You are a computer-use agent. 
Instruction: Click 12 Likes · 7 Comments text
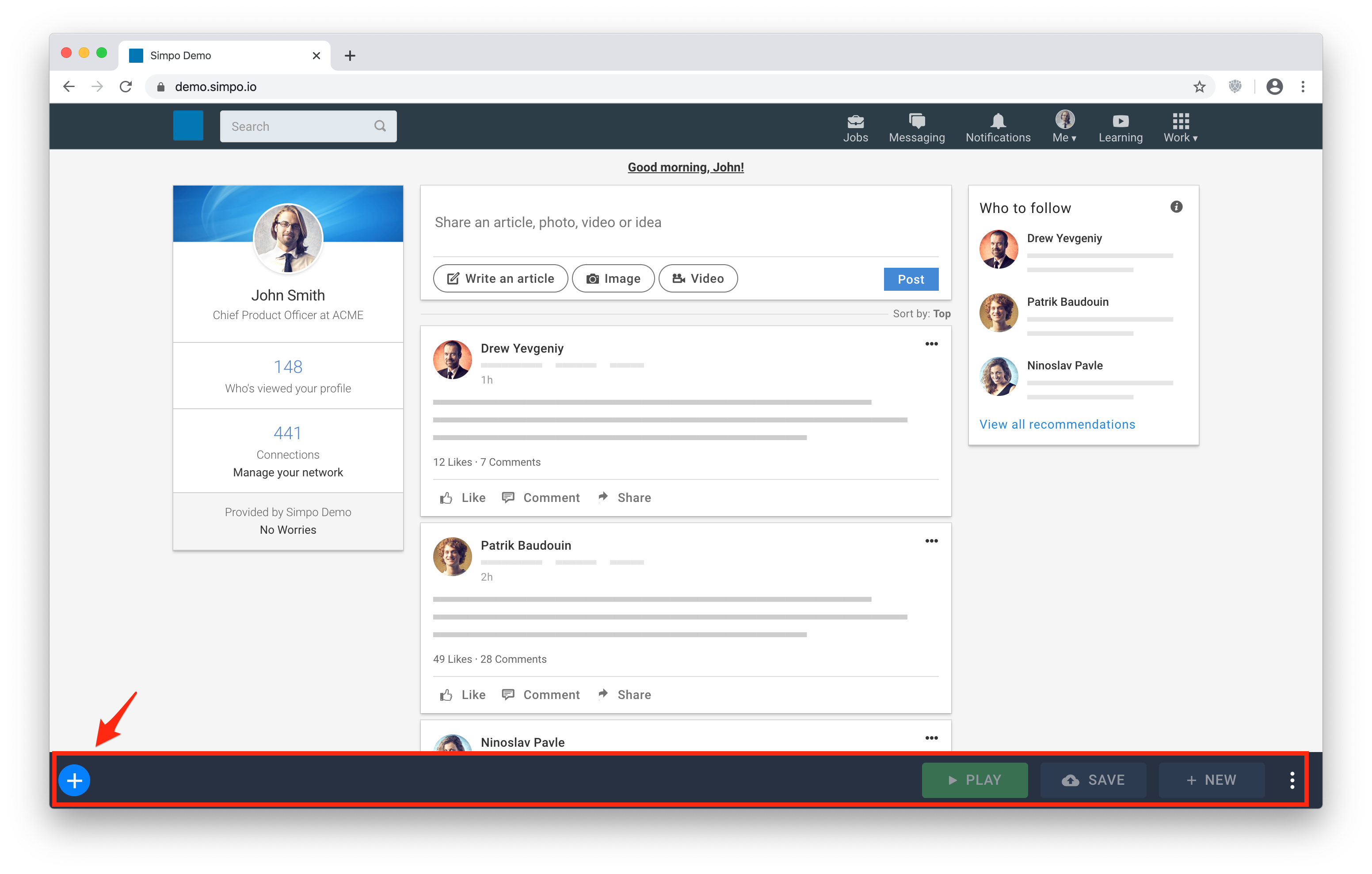coord(487,461)
